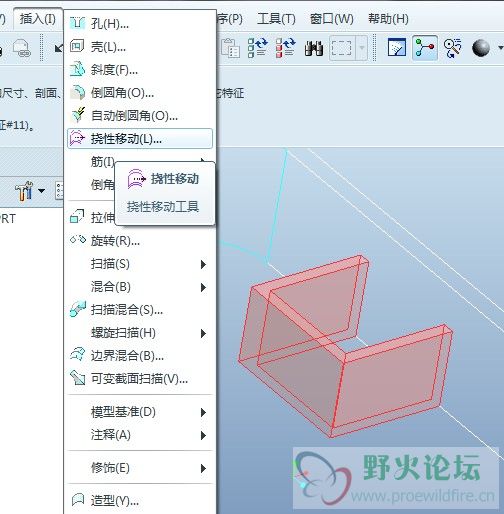Select 扫描混合(S)... entry
The width and height of the screenshot is (504, 514).
coord(140,310)
